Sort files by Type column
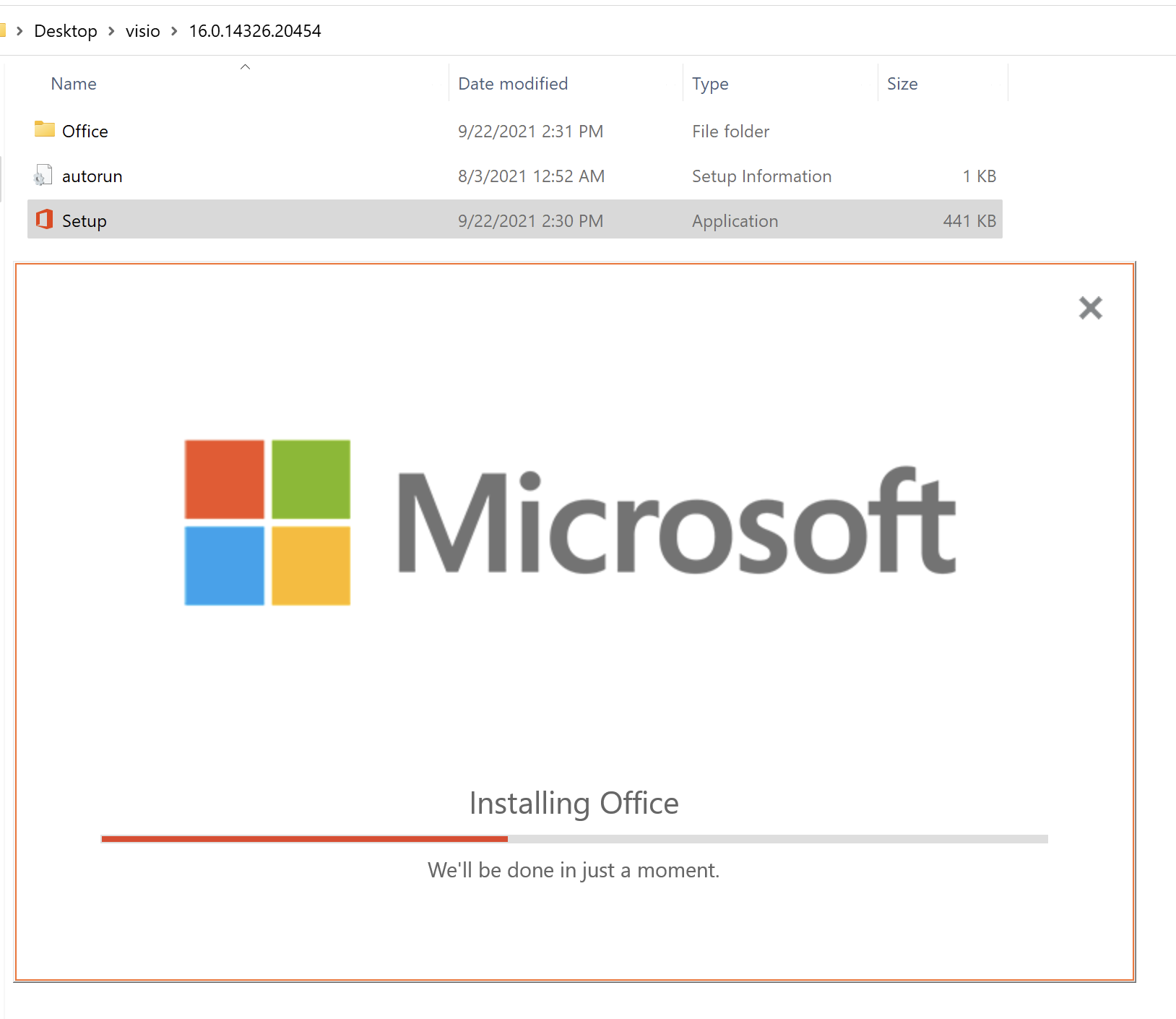The image size is (1176, 1019). coord(710,84)
